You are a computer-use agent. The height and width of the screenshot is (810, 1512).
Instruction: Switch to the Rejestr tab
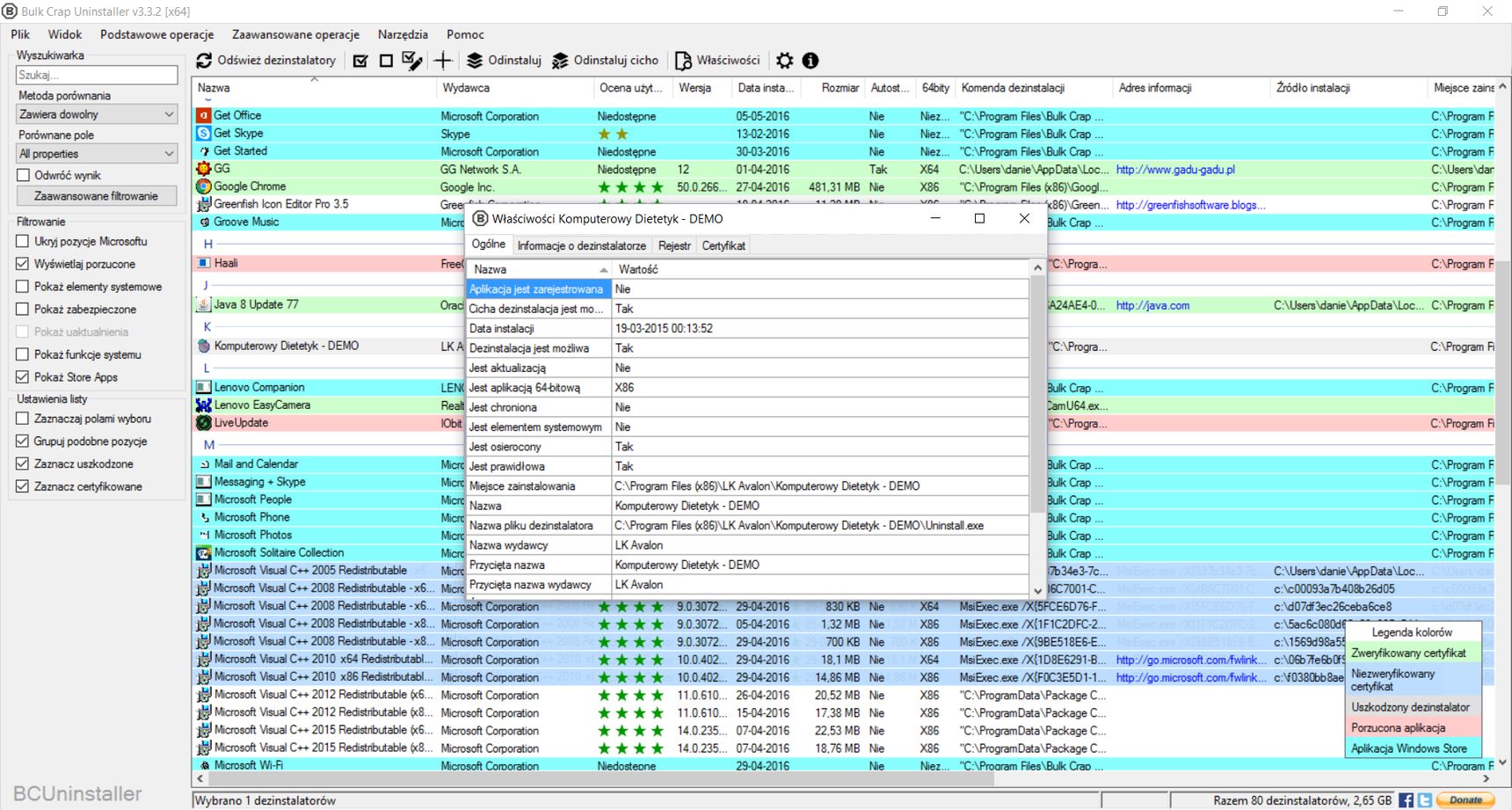[674, 246]
